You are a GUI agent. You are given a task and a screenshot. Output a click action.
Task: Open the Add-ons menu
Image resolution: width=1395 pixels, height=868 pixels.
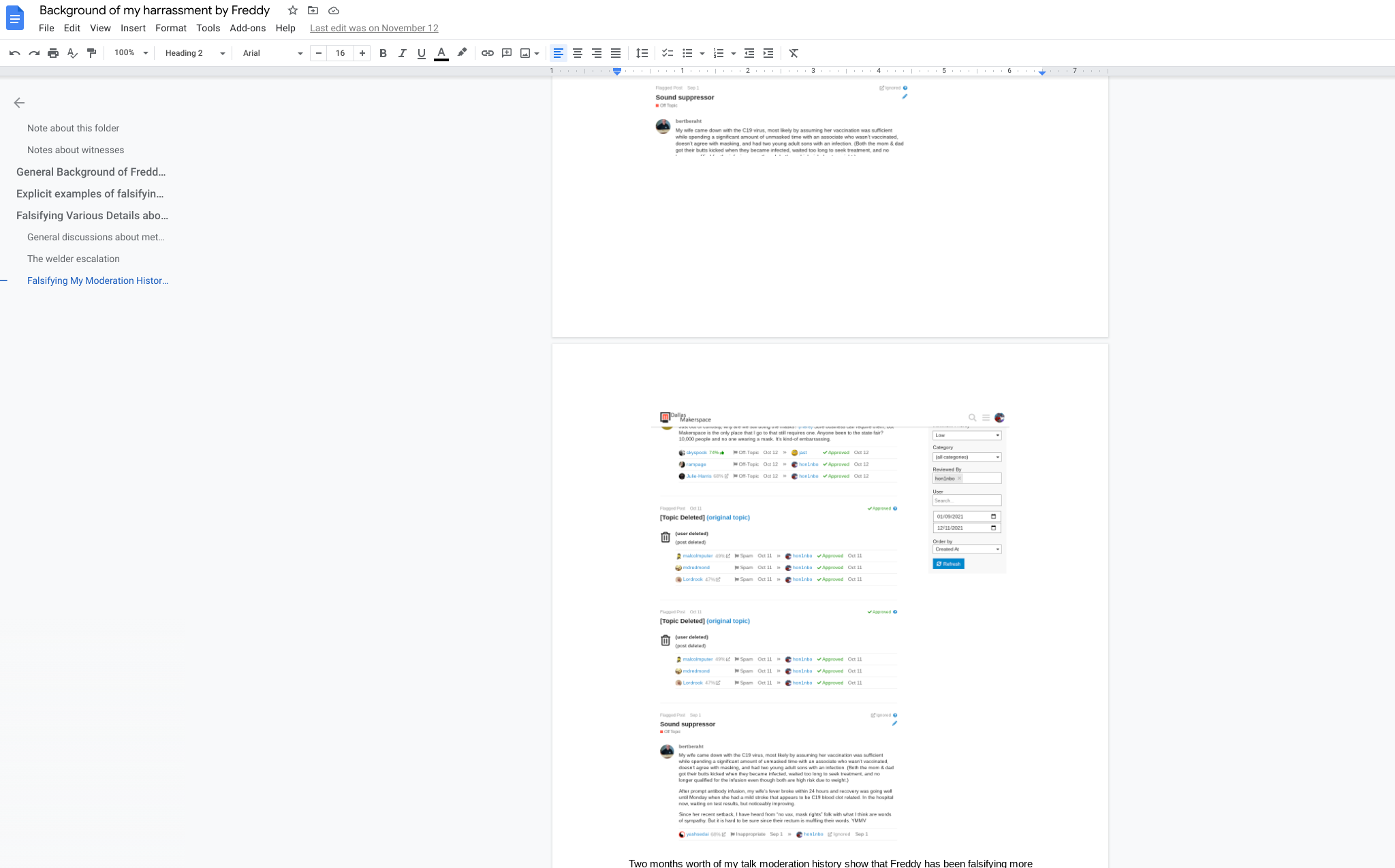tap(247, 28)
